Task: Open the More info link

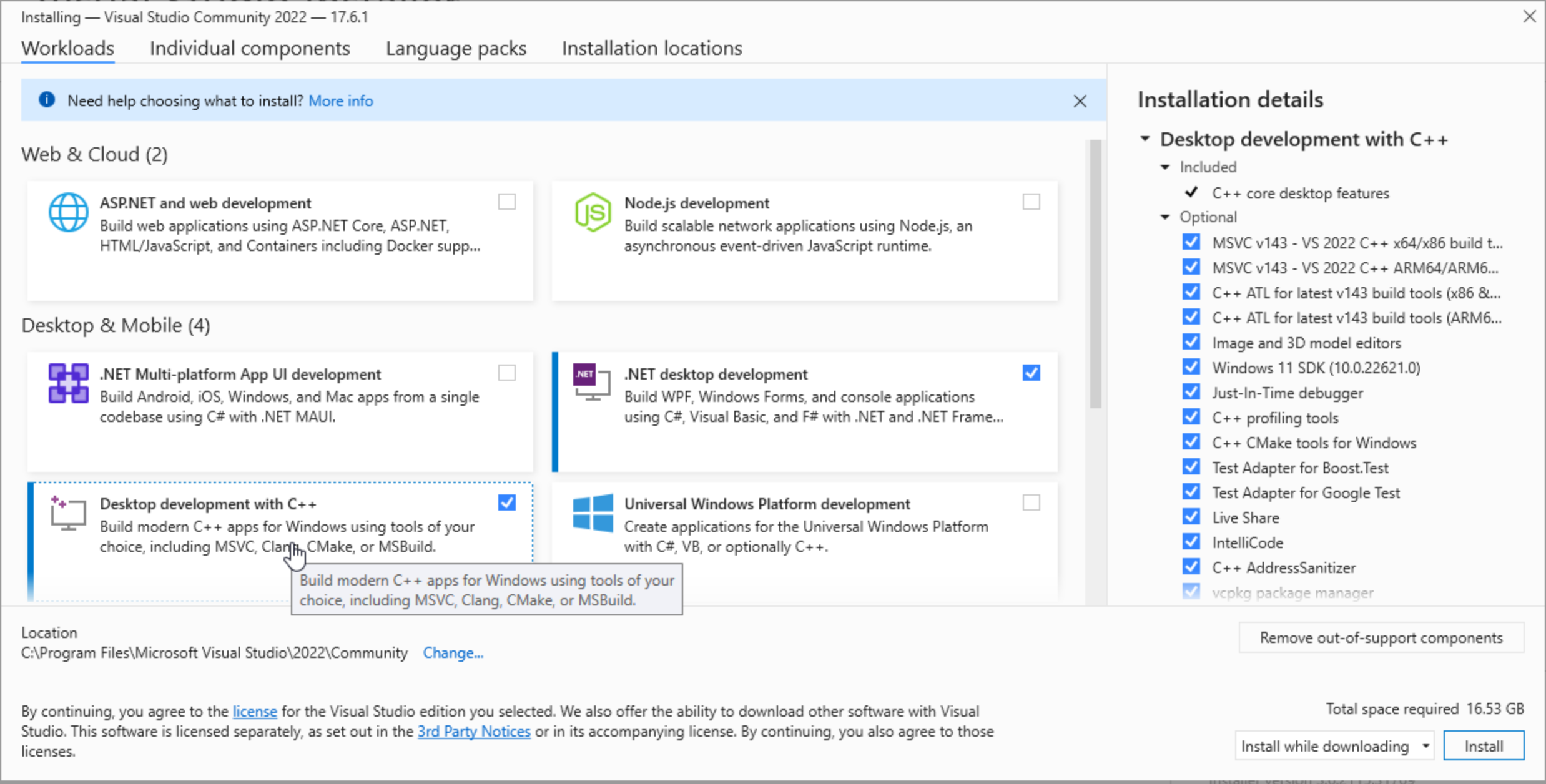Action: (x=341, y=100)
